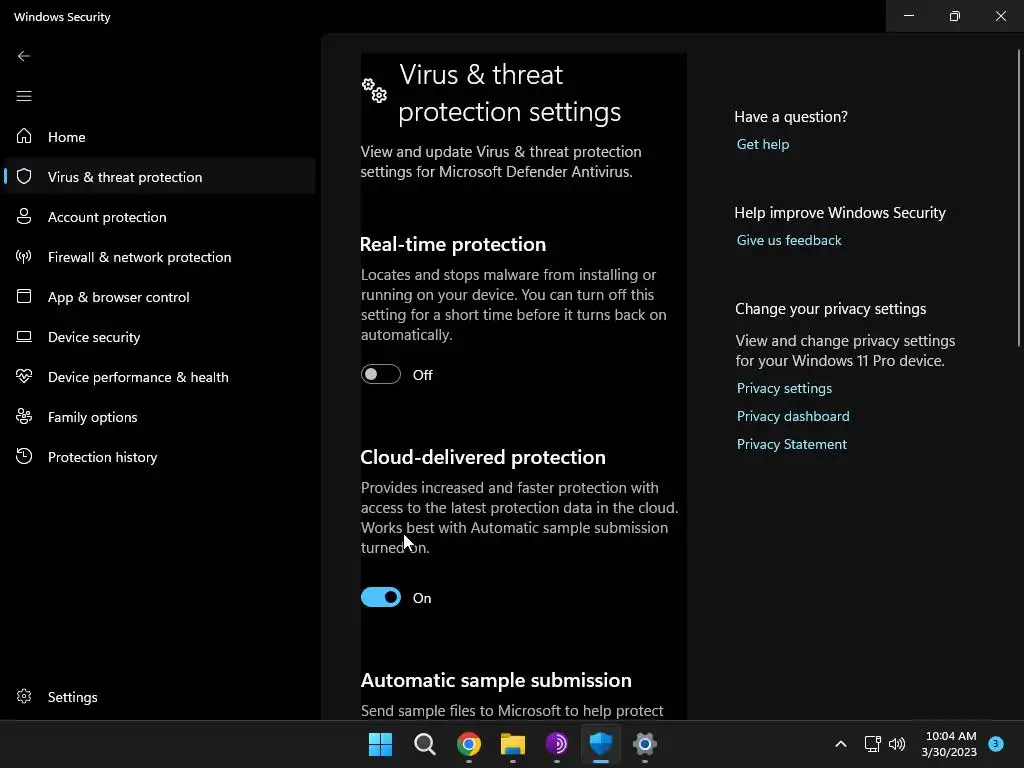Viewport: 1024px width, 768px height.
Task: Click Help improve Windows Security heading
Action: pyautogui.click(x=840, y=213)
